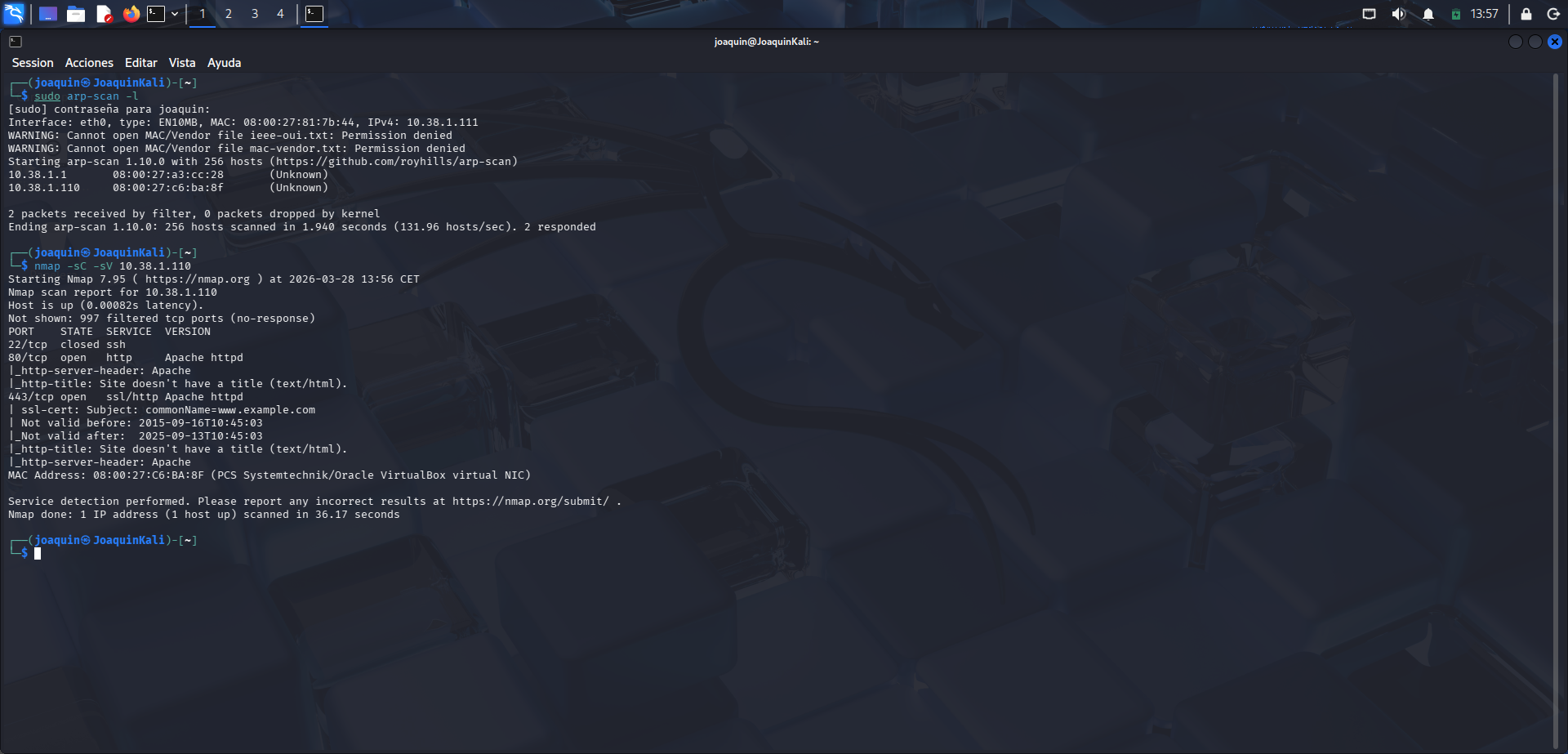1568x754 pixels.
Task: Click the terminal icon in the window titlebar
Action: (15, 41)
